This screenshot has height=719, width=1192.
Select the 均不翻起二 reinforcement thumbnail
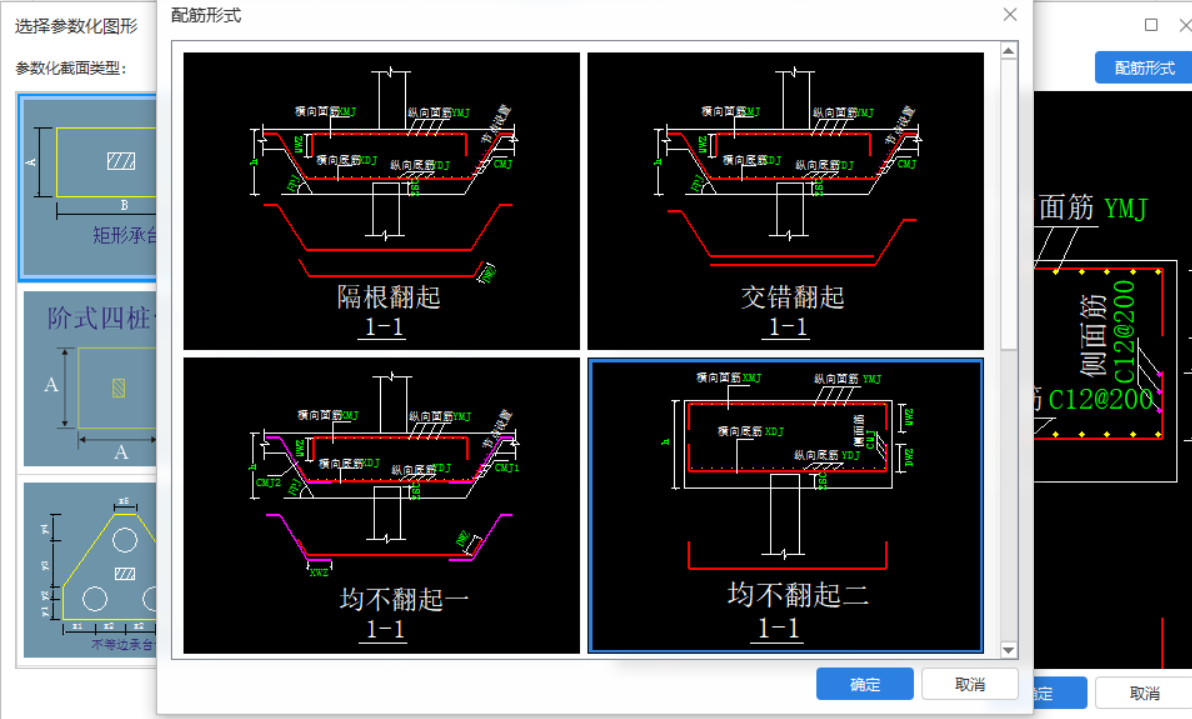point(785,505)
